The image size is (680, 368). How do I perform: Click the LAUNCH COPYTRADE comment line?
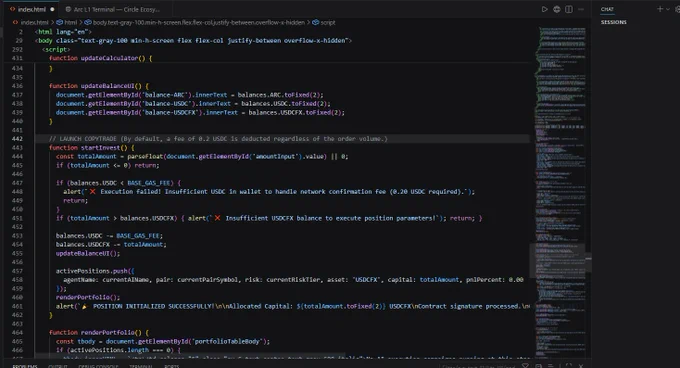coord(218,139)
